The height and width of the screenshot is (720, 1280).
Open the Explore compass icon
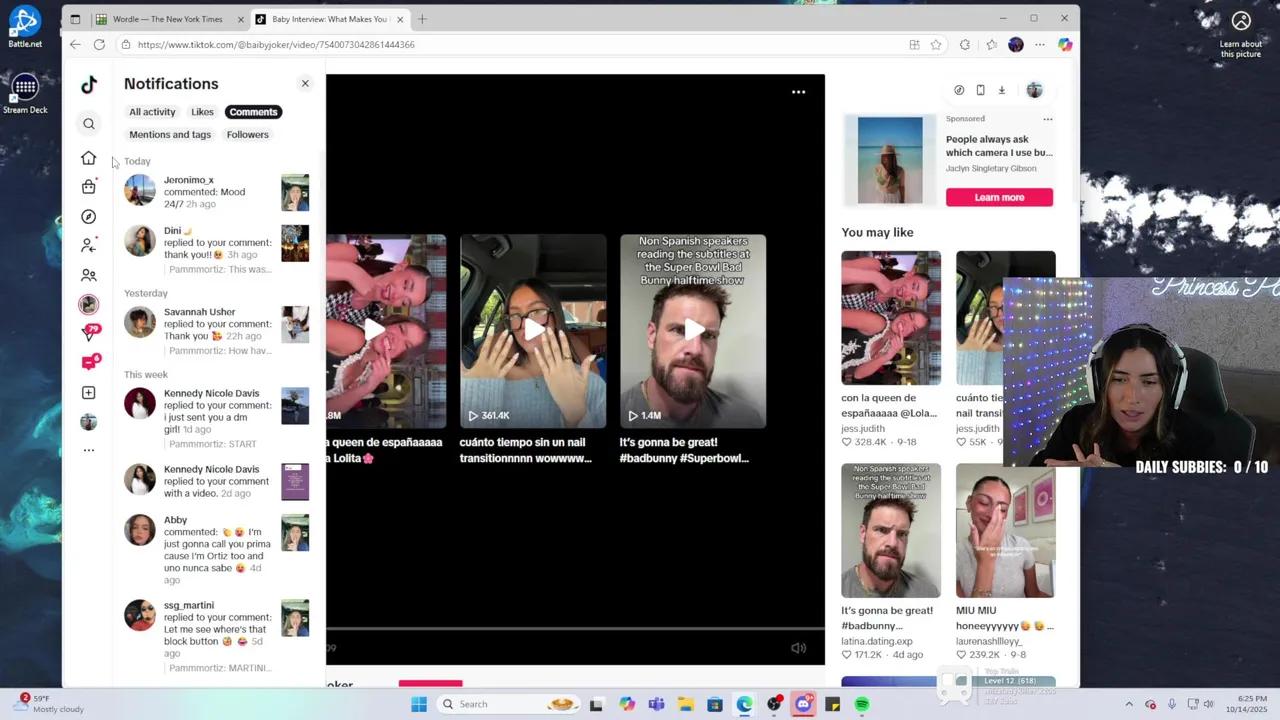point(89,217)
